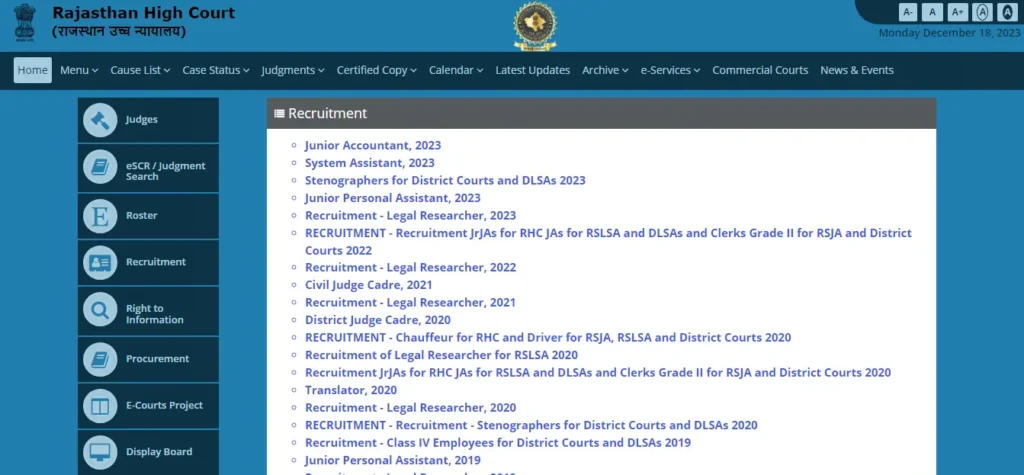Click the Judges gavel icon
The image size is (1024, 475).
coord(100,120)
